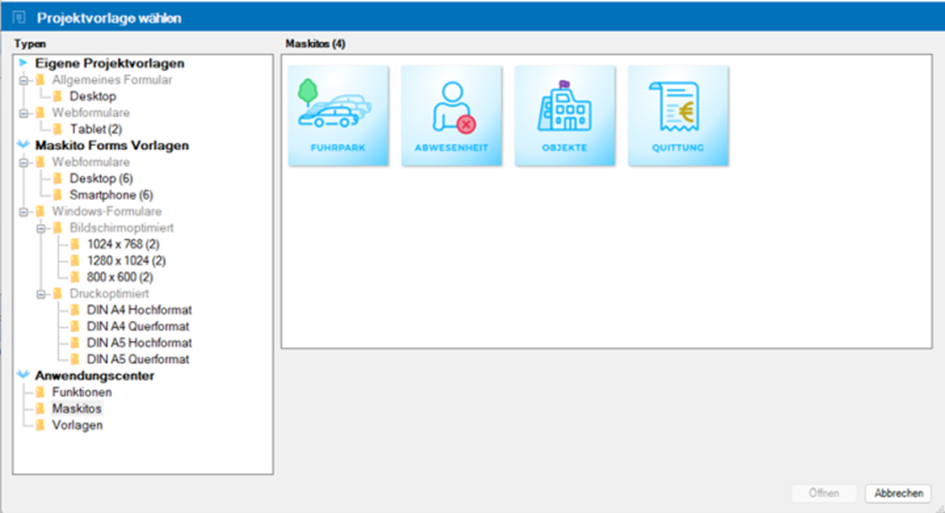This screenshot has width=945, height=513.
Task: Collapse the Bildschirmoptimiert tree node
Action: [41, 228]
